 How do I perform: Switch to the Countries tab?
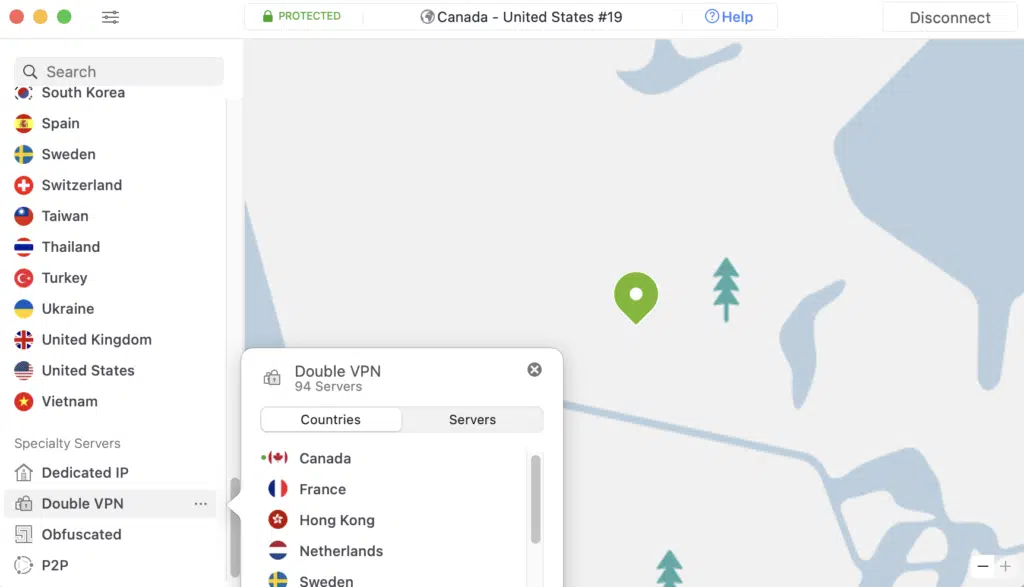tap(330, 419)
